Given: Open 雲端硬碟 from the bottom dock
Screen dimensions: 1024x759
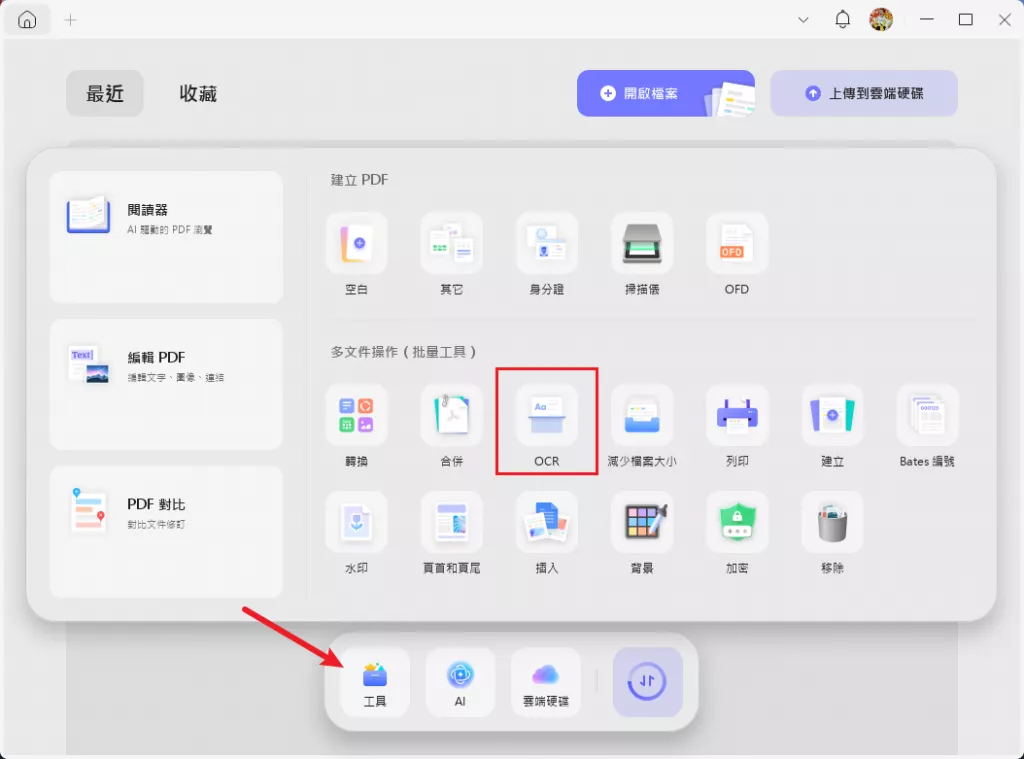Looking at the screenshot, I should pos(546,681).
